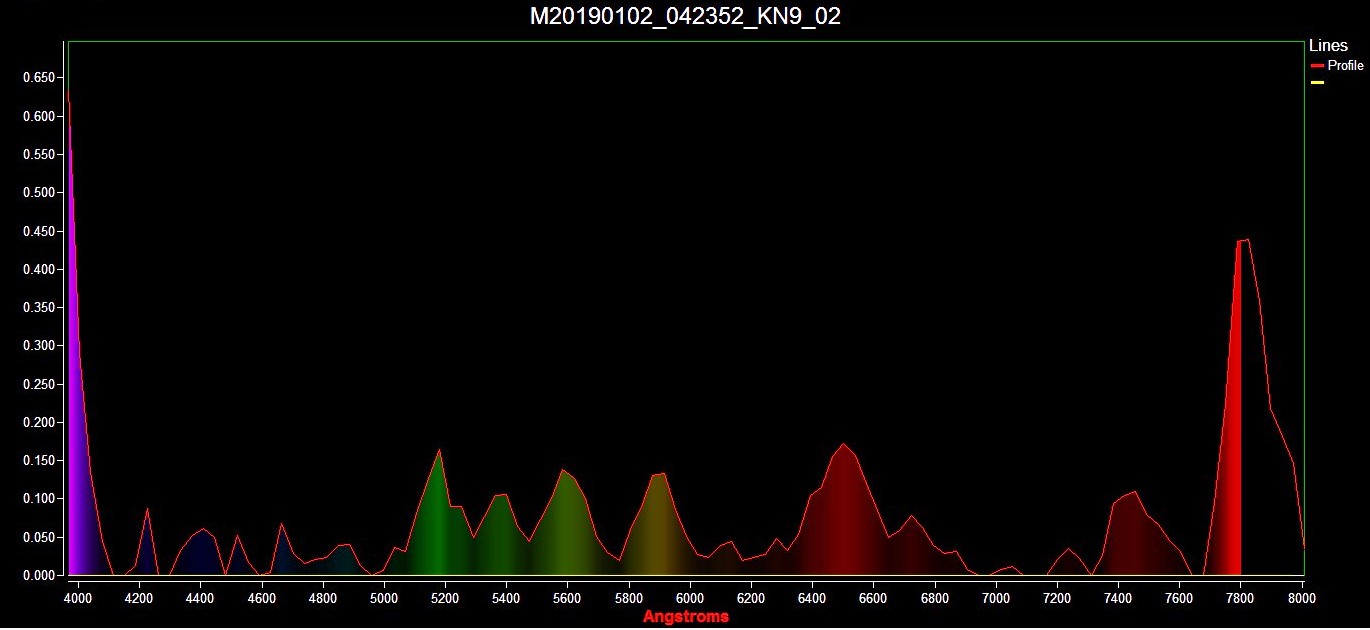This screenshot has height=630, width=1370.
Task: Click the 4800 x-axis tick label
Action: [x=323, y=598]
